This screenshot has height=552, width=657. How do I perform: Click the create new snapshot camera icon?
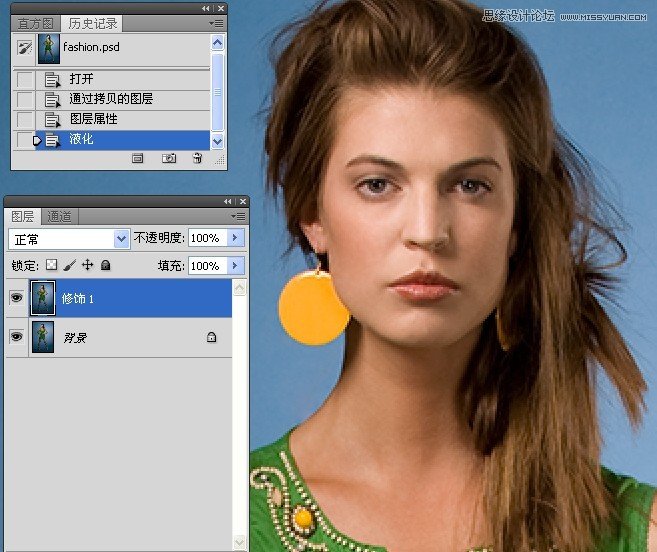[170, 158]
